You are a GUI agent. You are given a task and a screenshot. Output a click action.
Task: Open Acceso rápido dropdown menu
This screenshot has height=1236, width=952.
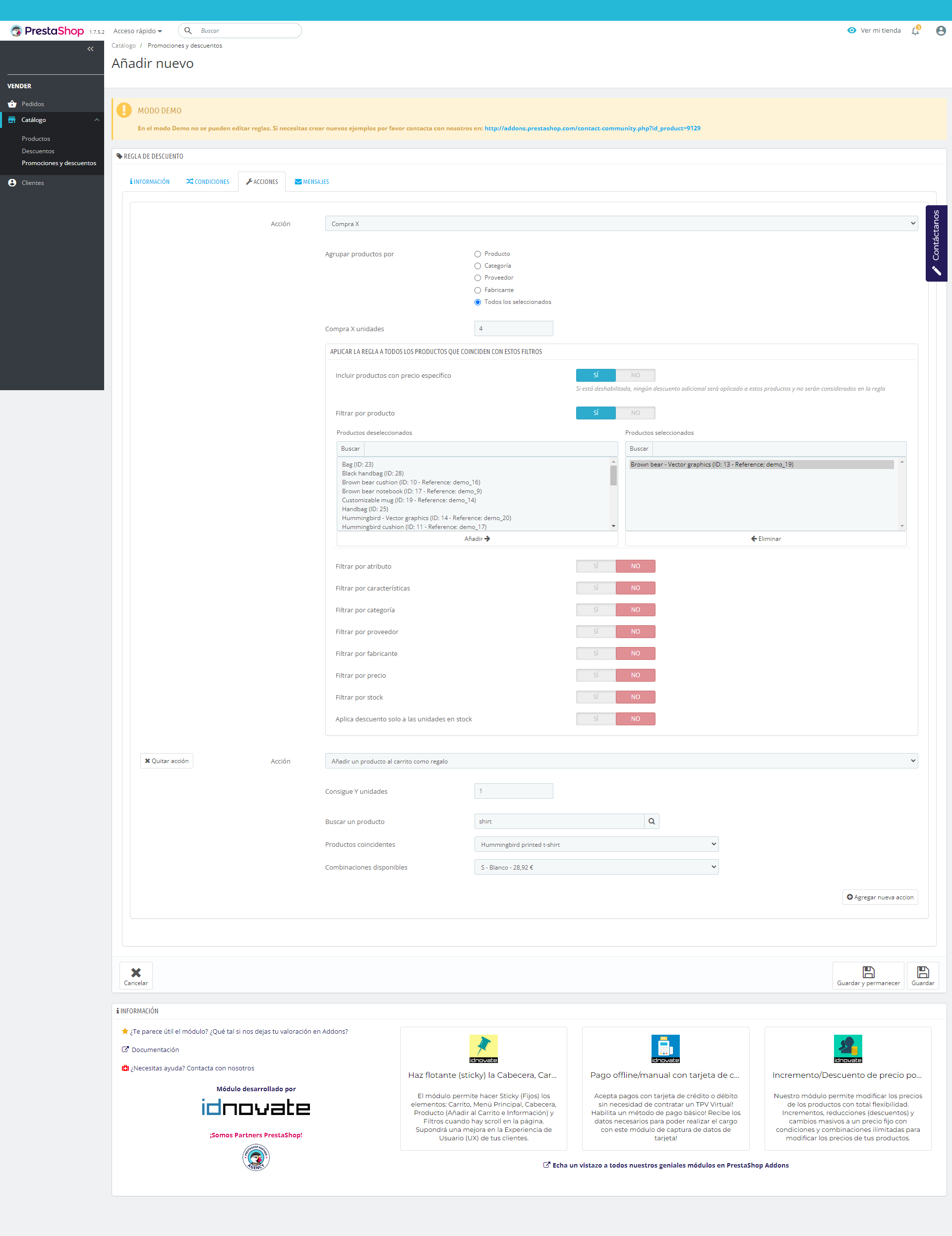137,31
